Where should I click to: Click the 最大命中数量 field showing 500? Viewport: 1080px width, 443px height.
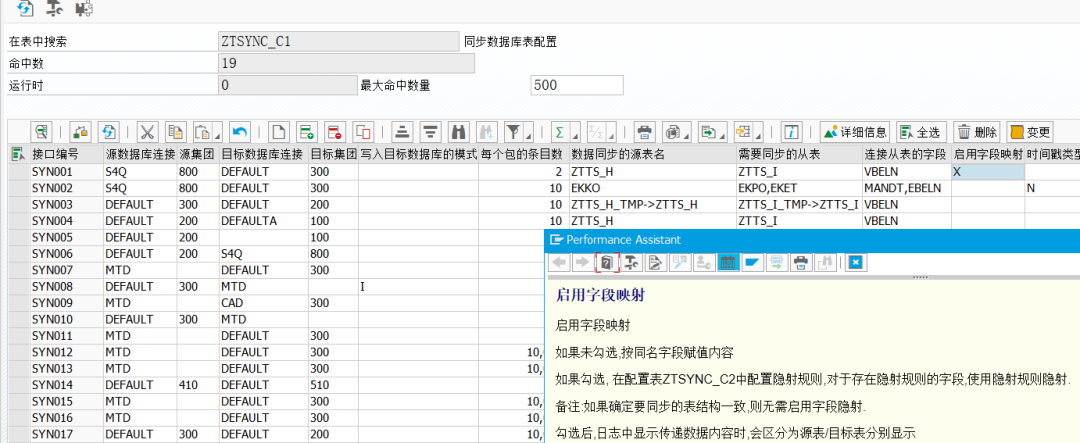(x=577, y=85)
